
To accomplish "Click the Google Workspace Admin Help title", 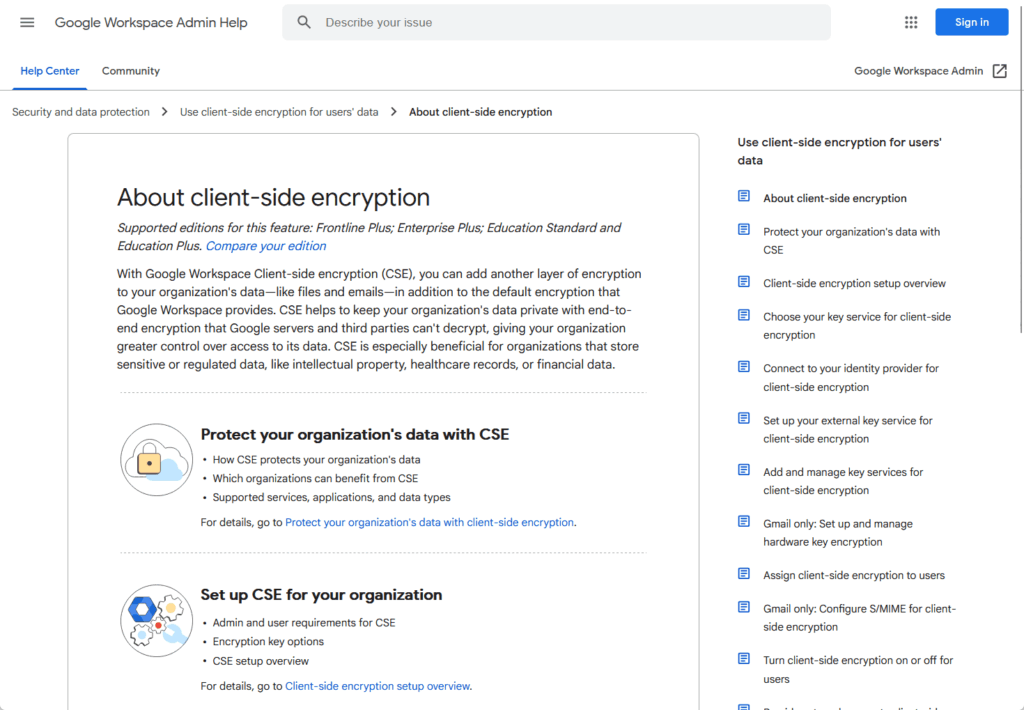I will tap(151, 22).
